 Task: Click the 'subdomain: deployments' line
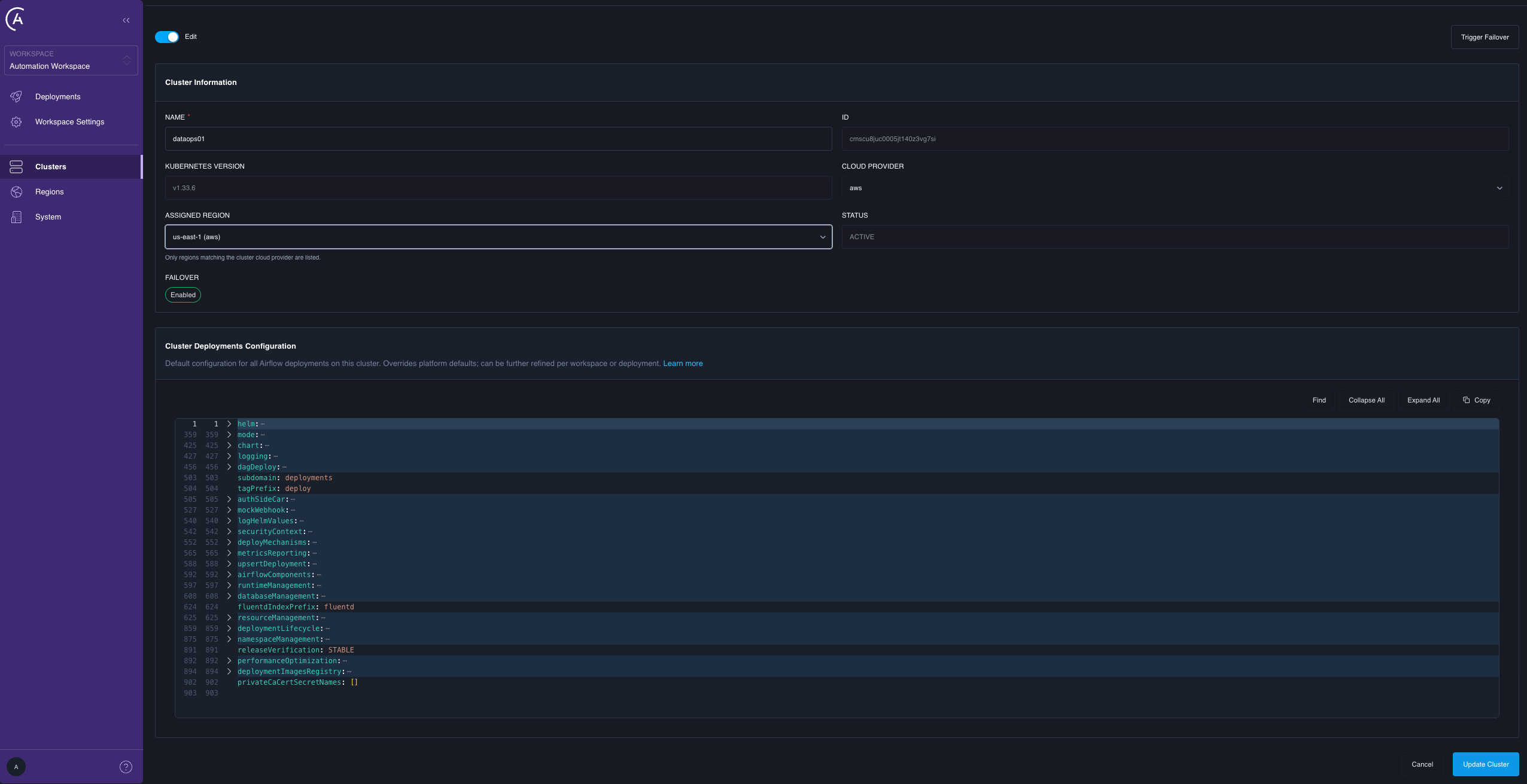[x=285, y=478]
